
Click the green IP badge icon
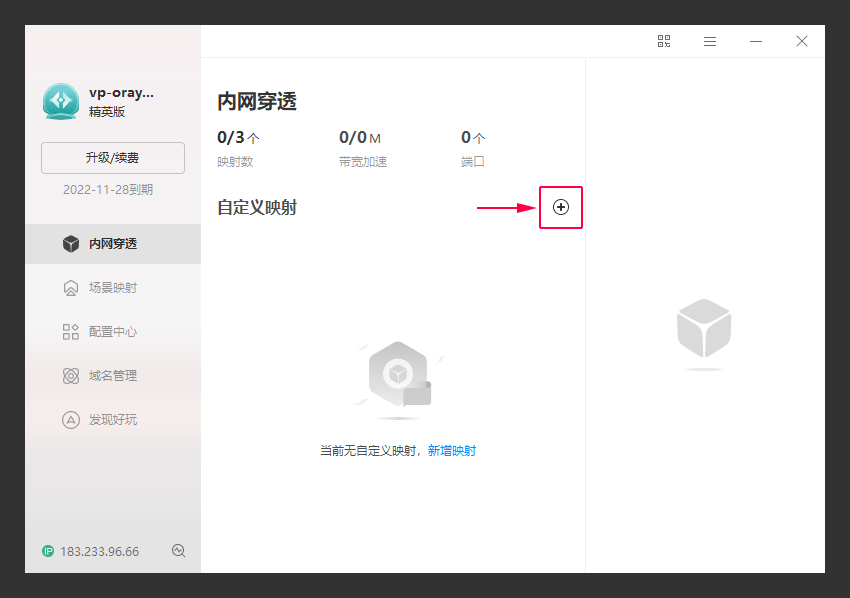48,551
